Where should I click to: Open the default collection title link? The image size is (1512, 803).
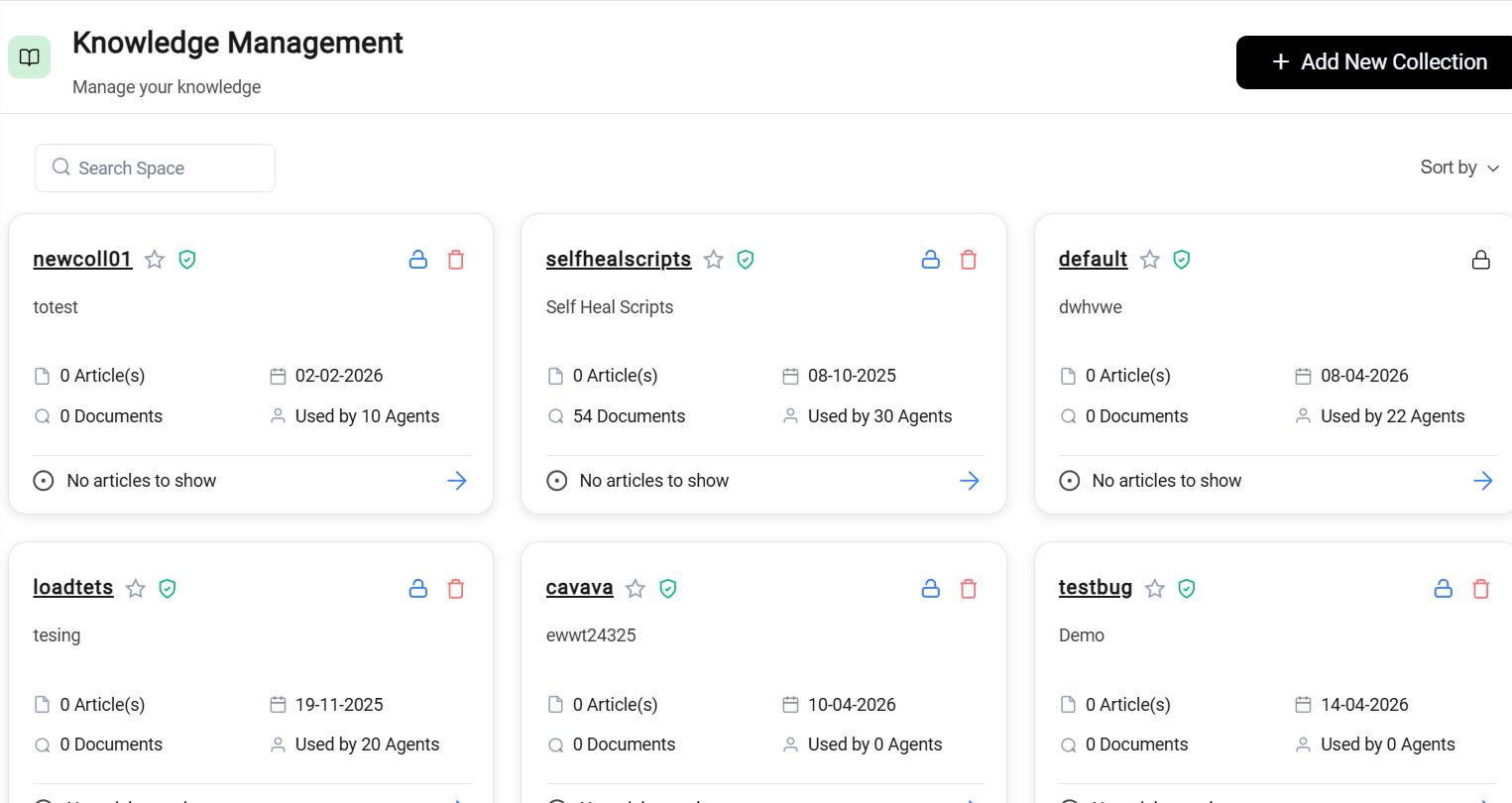[x=1094, y=259]
